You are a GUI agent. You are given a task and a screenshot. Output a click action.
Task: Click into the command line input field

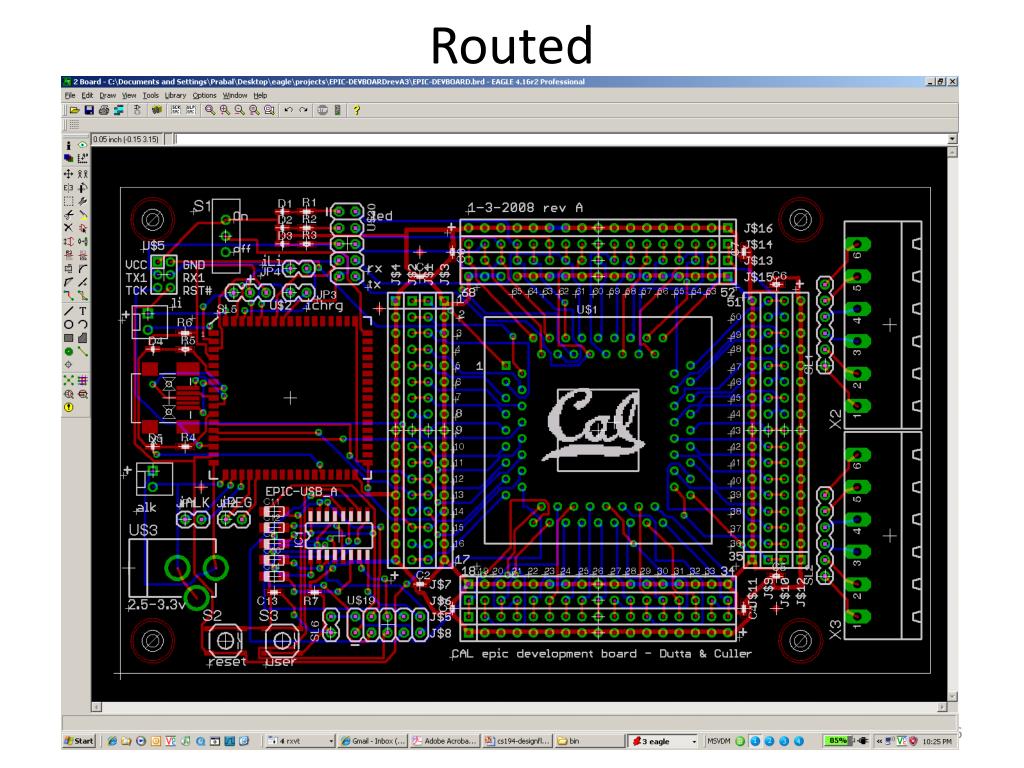(562, 139)
